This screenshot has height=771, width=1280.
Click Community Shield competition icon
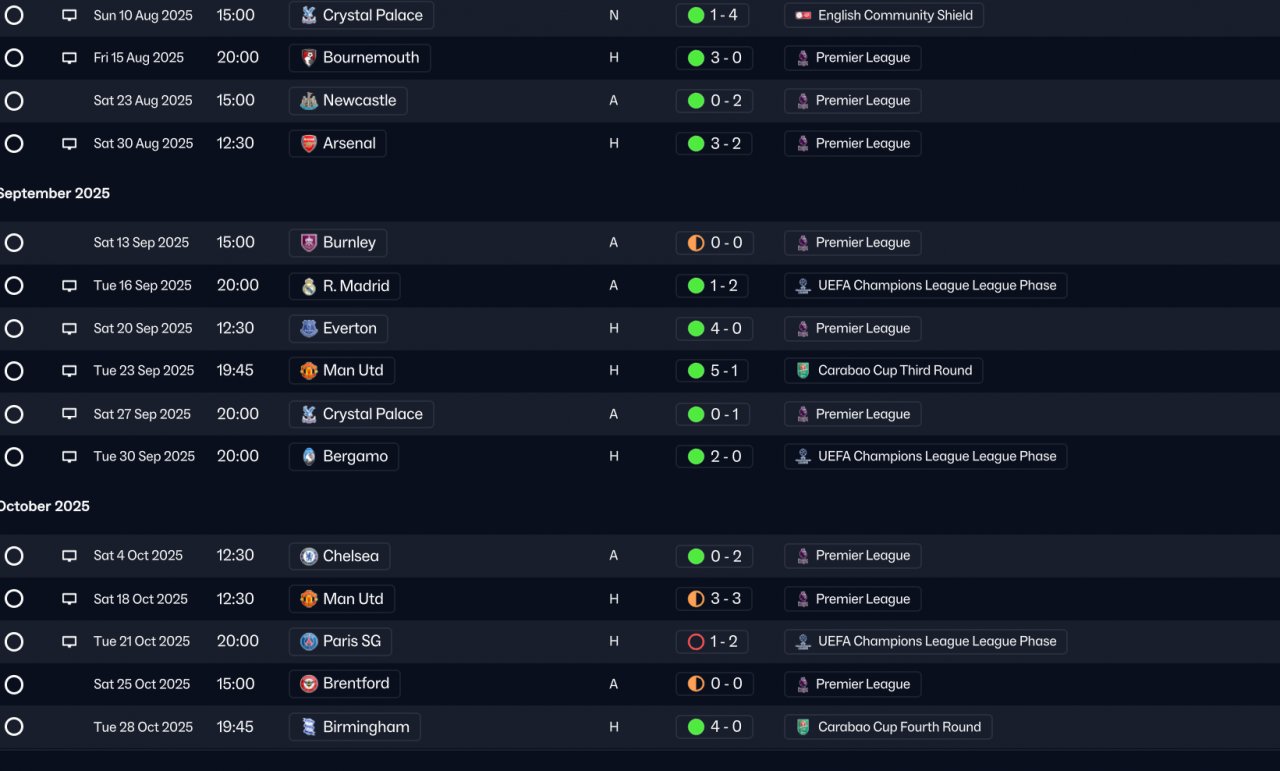click(803, 16)
